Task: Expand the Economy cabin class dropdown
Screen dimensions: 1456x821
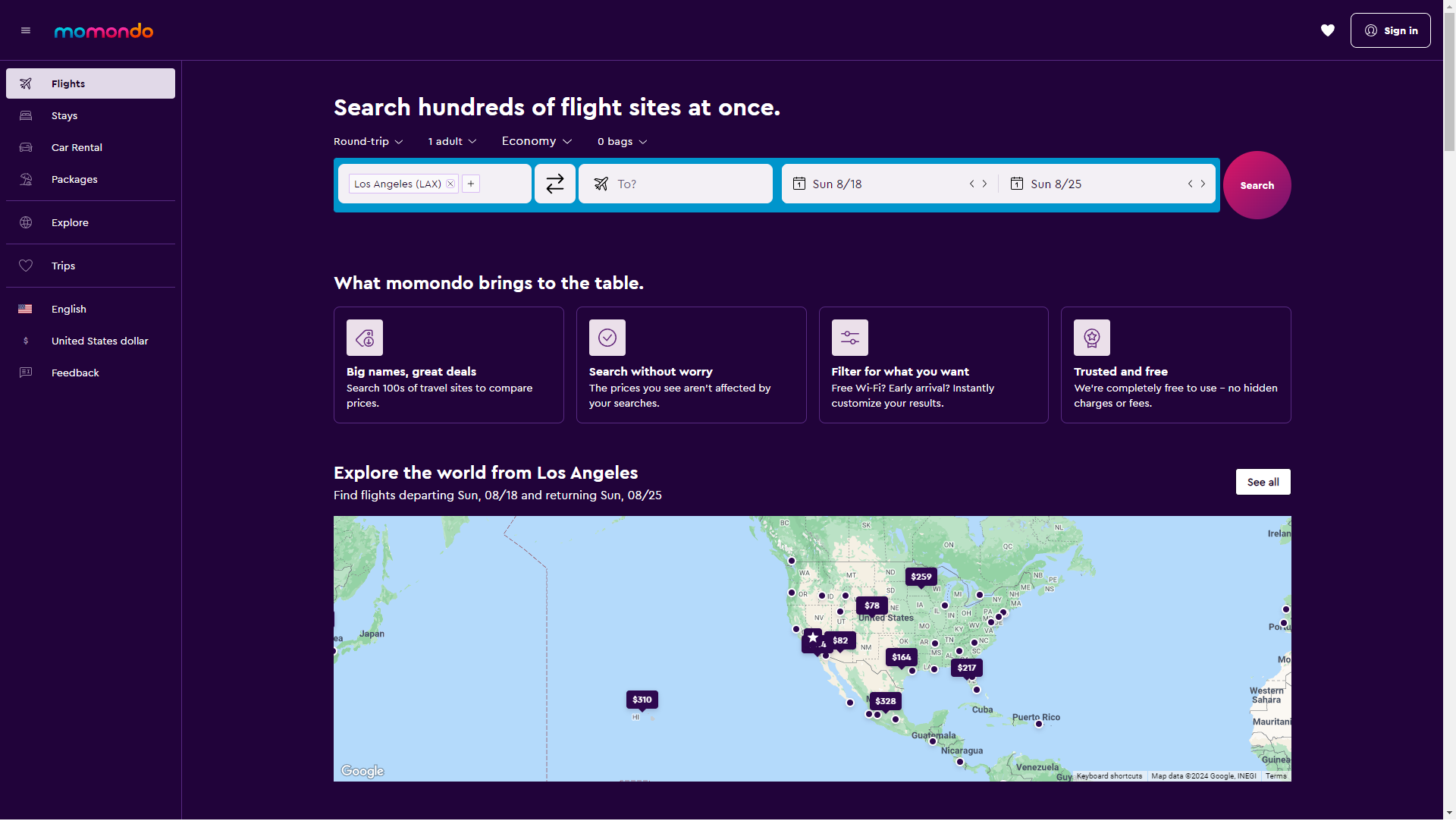Action: click(536, 142)
